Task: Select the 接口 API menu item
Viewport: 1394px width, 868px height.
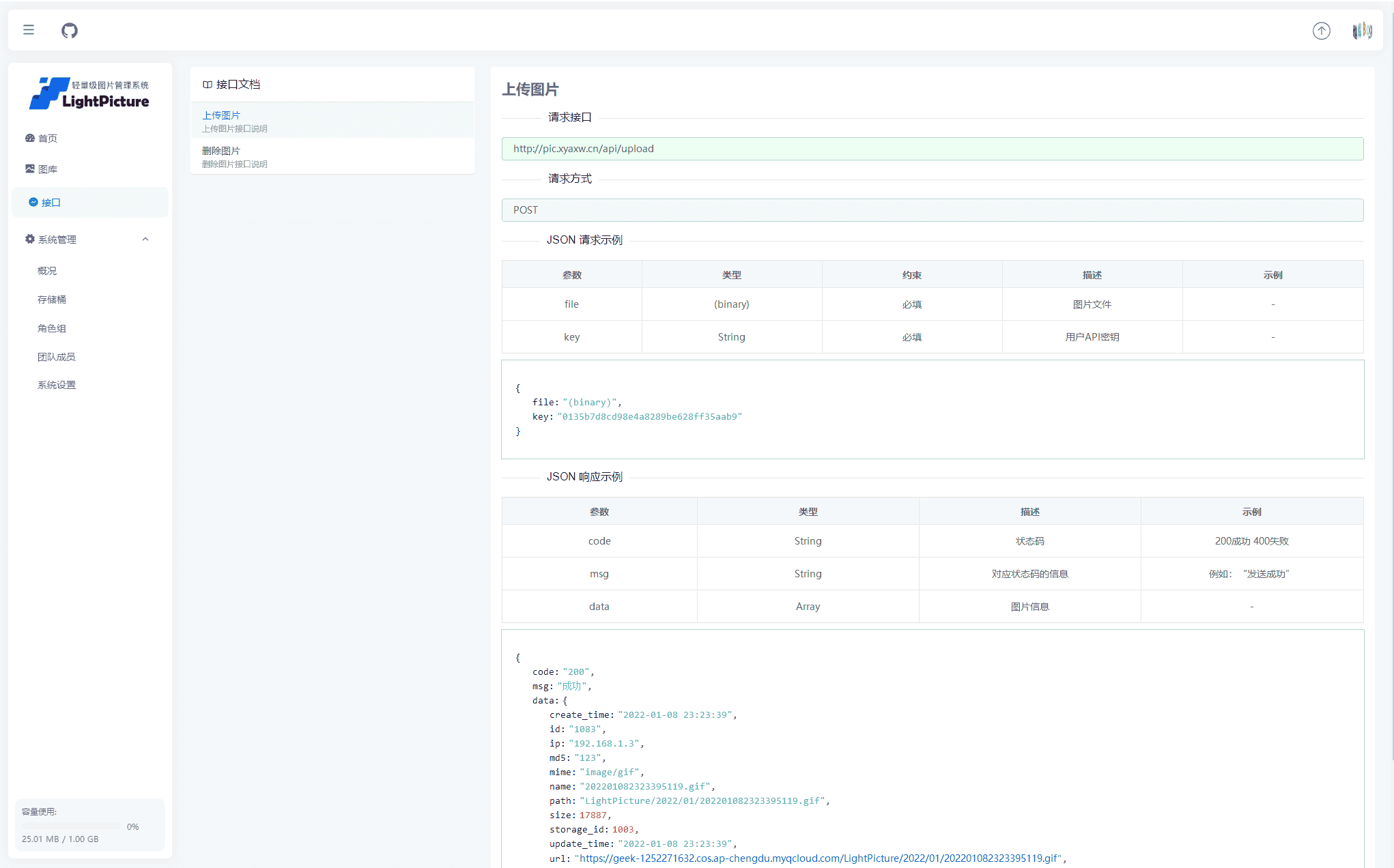Action: click(x=51, y=203)
